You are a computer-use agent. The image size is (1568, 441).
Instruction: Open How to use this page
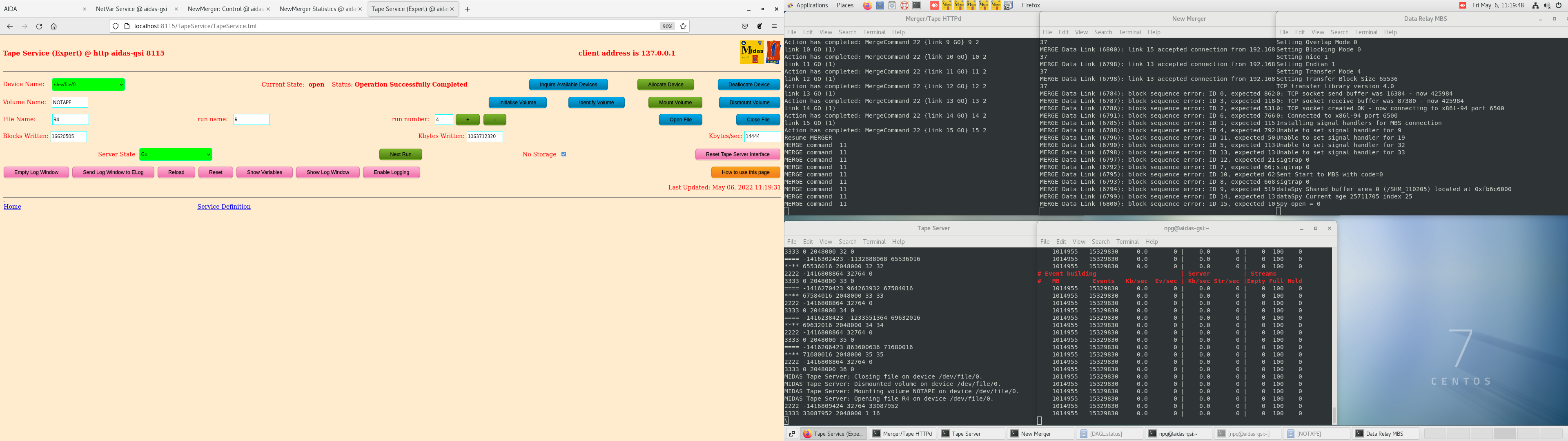coord(746,172)
